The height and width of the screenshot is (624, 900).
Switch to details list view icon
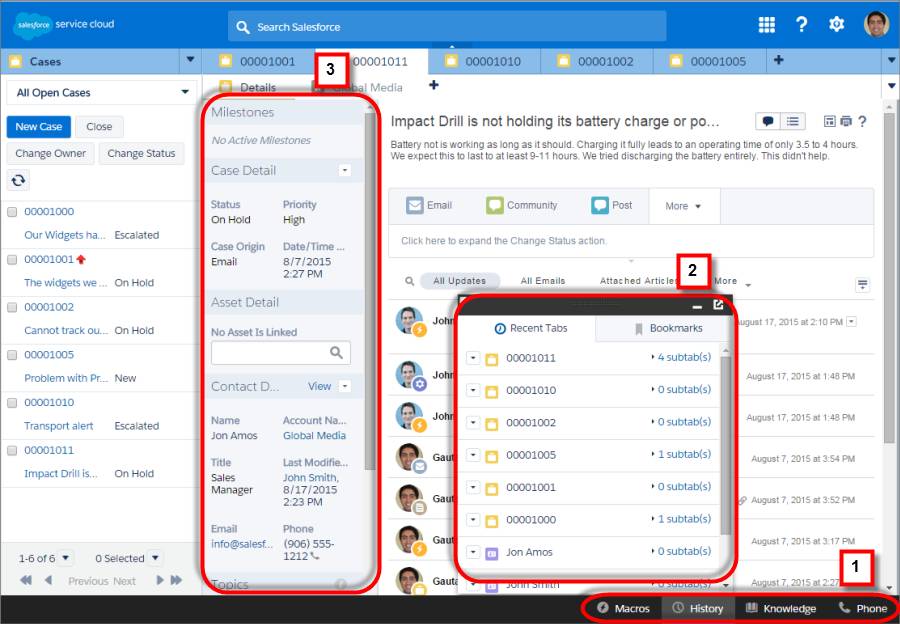[x=793, y=121]
